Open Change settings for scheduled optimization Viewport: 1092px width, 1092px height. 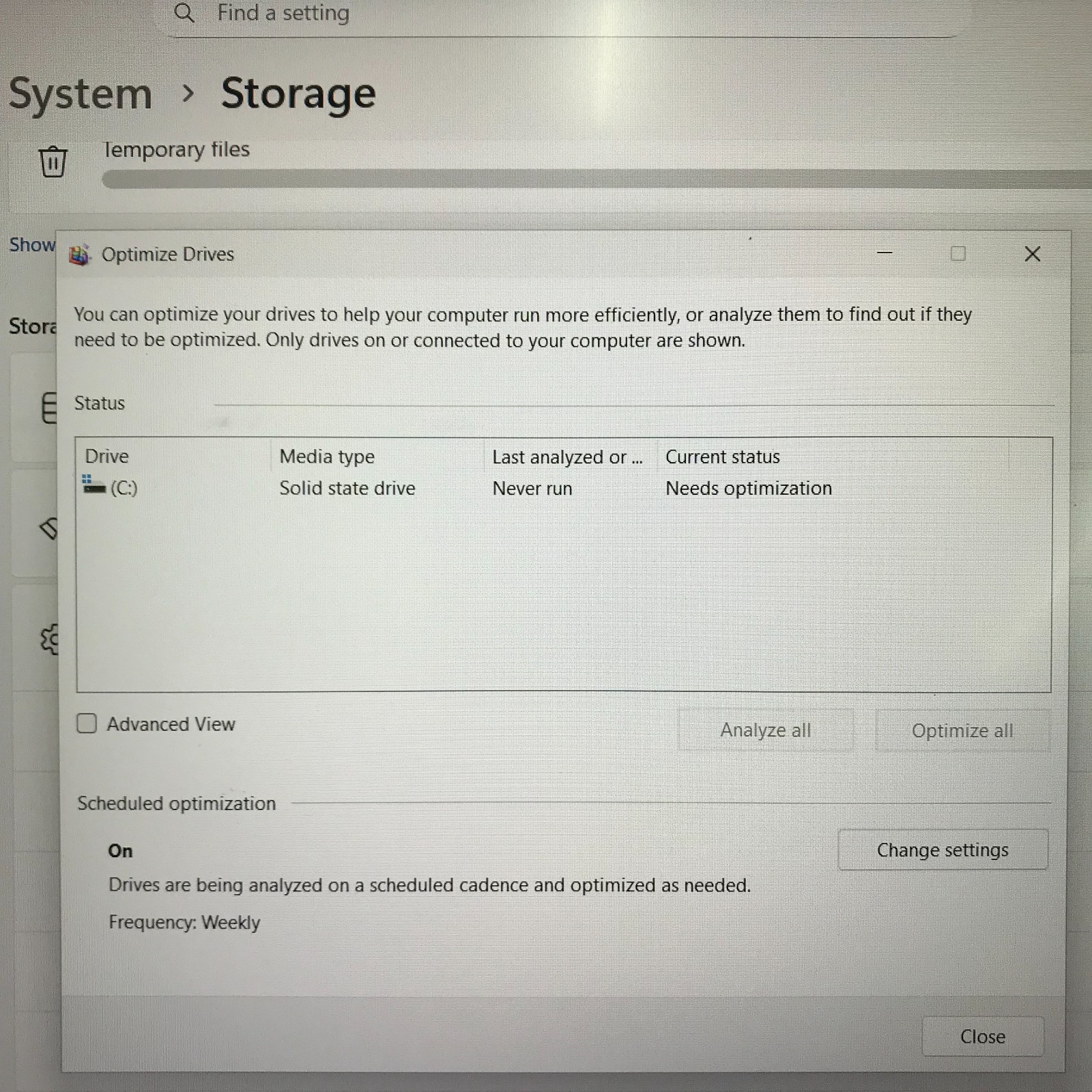[943, 850]
